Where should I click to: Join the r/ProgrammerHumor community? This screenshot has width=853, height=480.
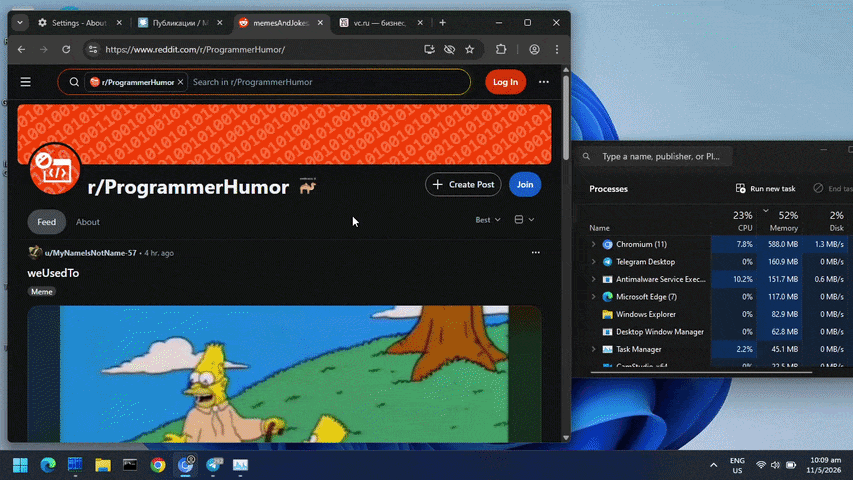(525, 184)
